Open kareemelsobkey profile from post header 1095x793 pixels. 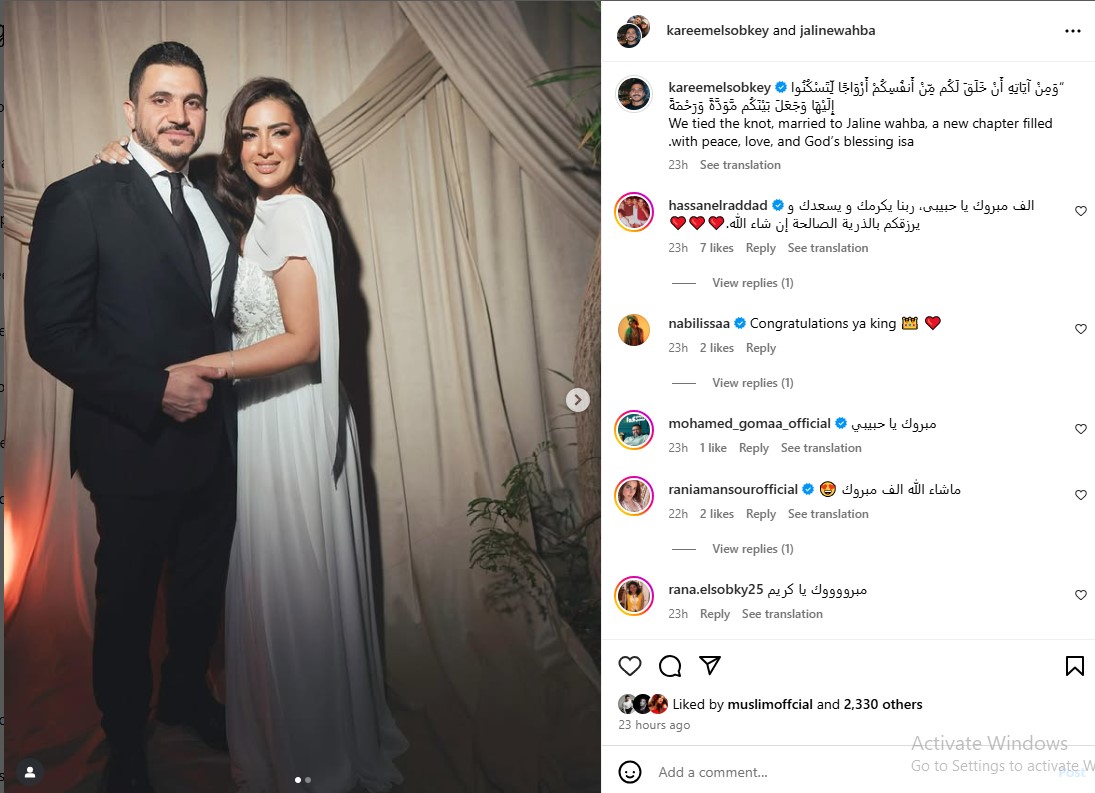pos(717,31)
